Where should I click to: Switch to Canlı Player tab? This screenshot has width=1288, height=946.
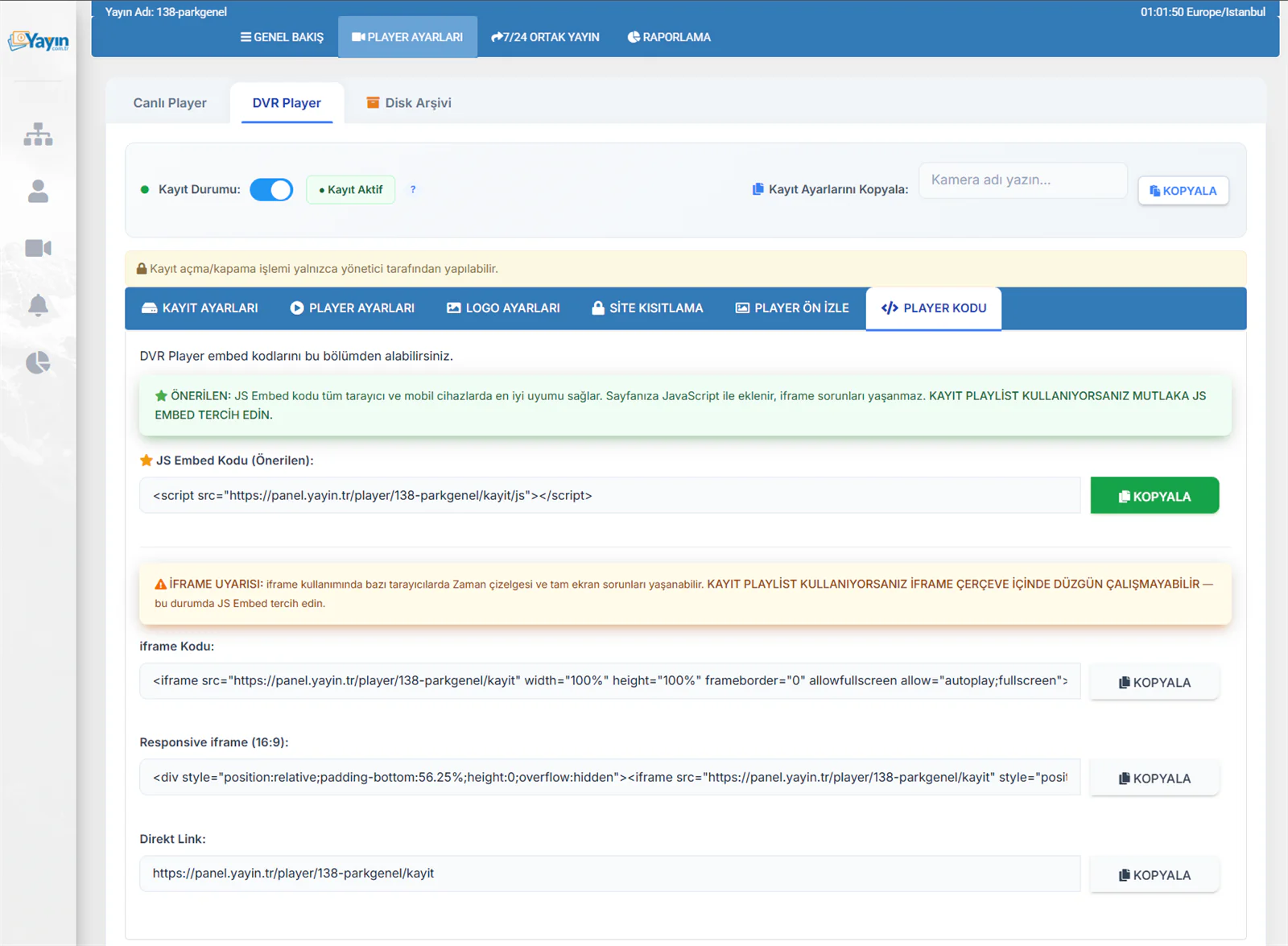pyautogui.click(x=170, y=103)
